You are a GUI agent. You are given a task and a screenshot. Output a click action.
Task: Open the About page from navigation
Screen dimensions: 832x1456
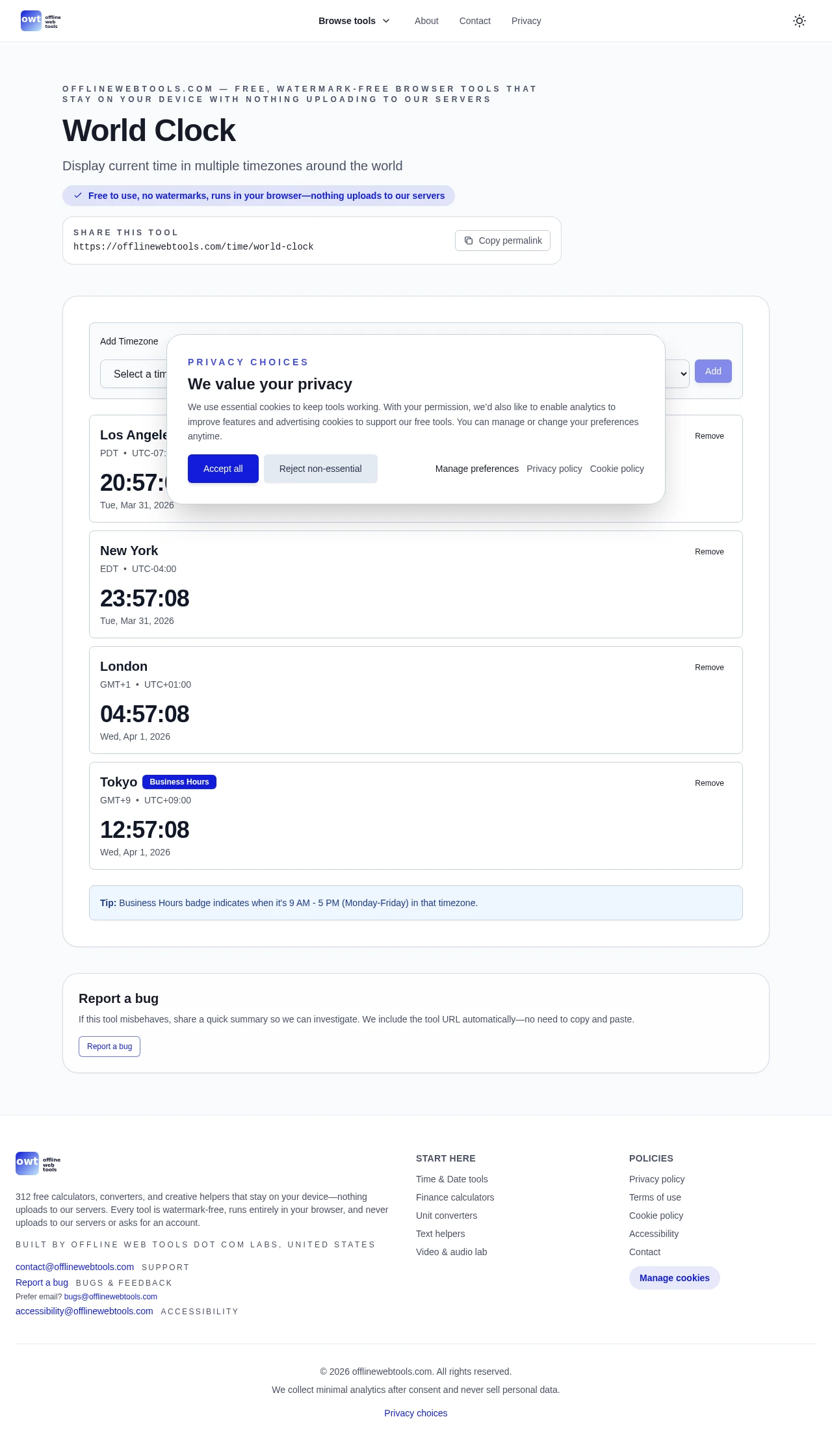pyautogui.click(x=426, y=21)
